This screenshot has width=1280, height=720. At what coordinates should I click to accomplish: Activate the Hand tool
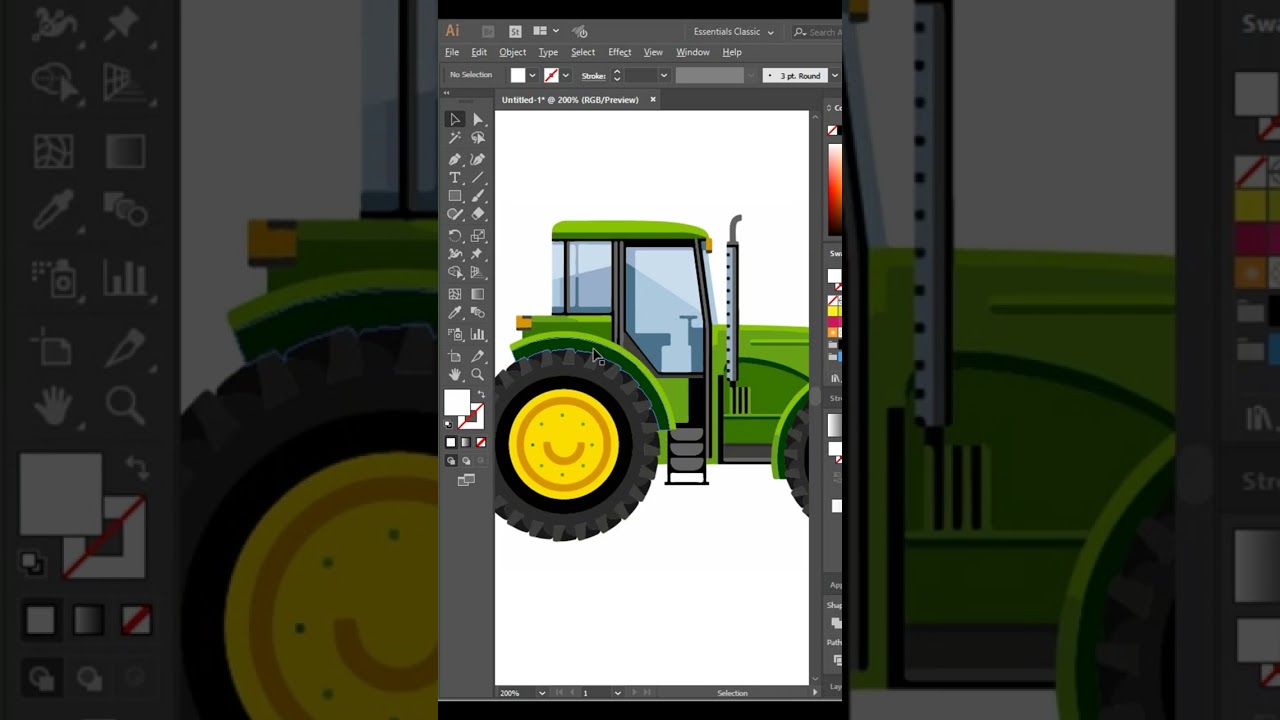pyautogui.click(x=455, y=375)
